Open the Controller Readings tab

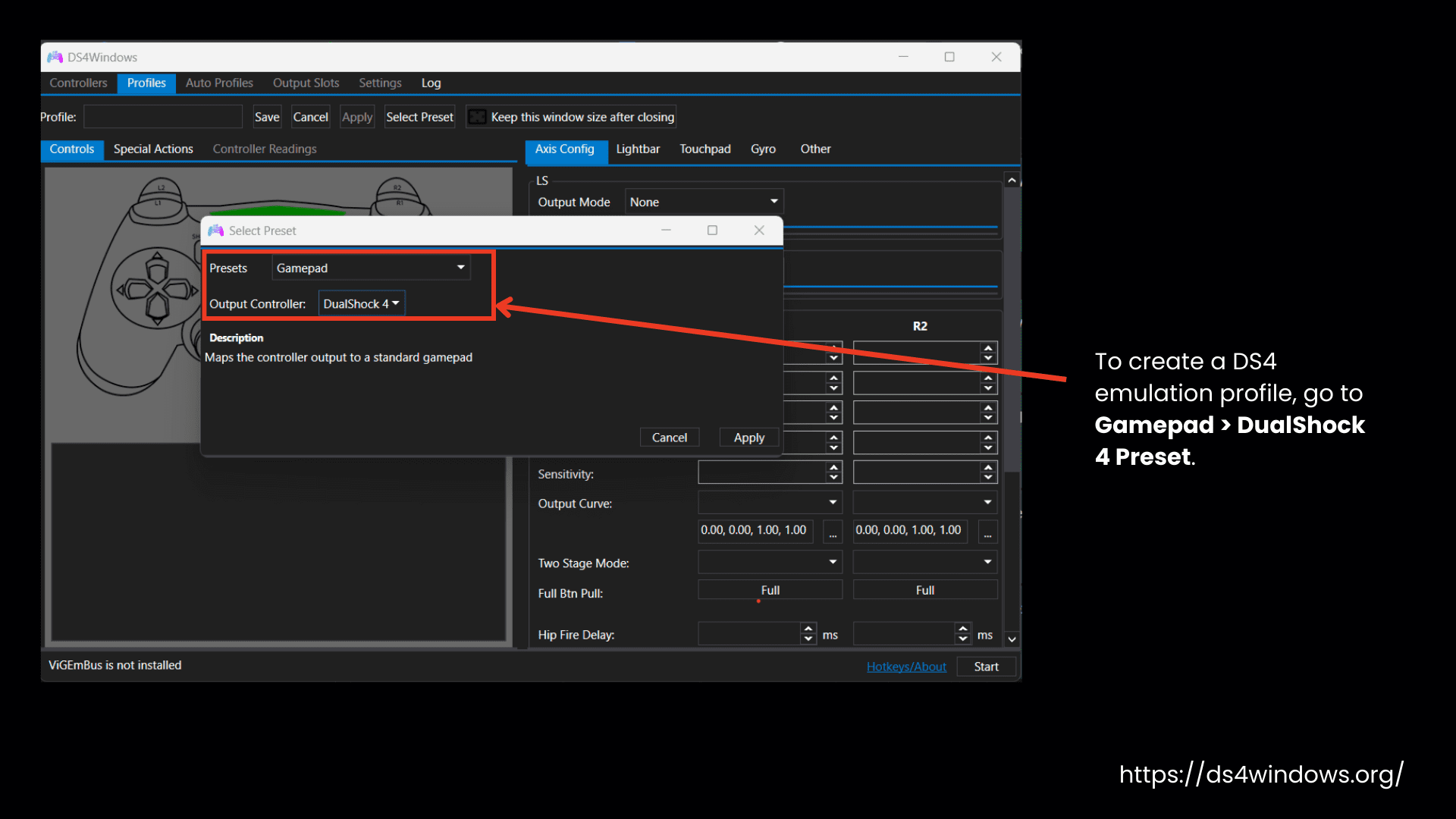click(265, 149)
